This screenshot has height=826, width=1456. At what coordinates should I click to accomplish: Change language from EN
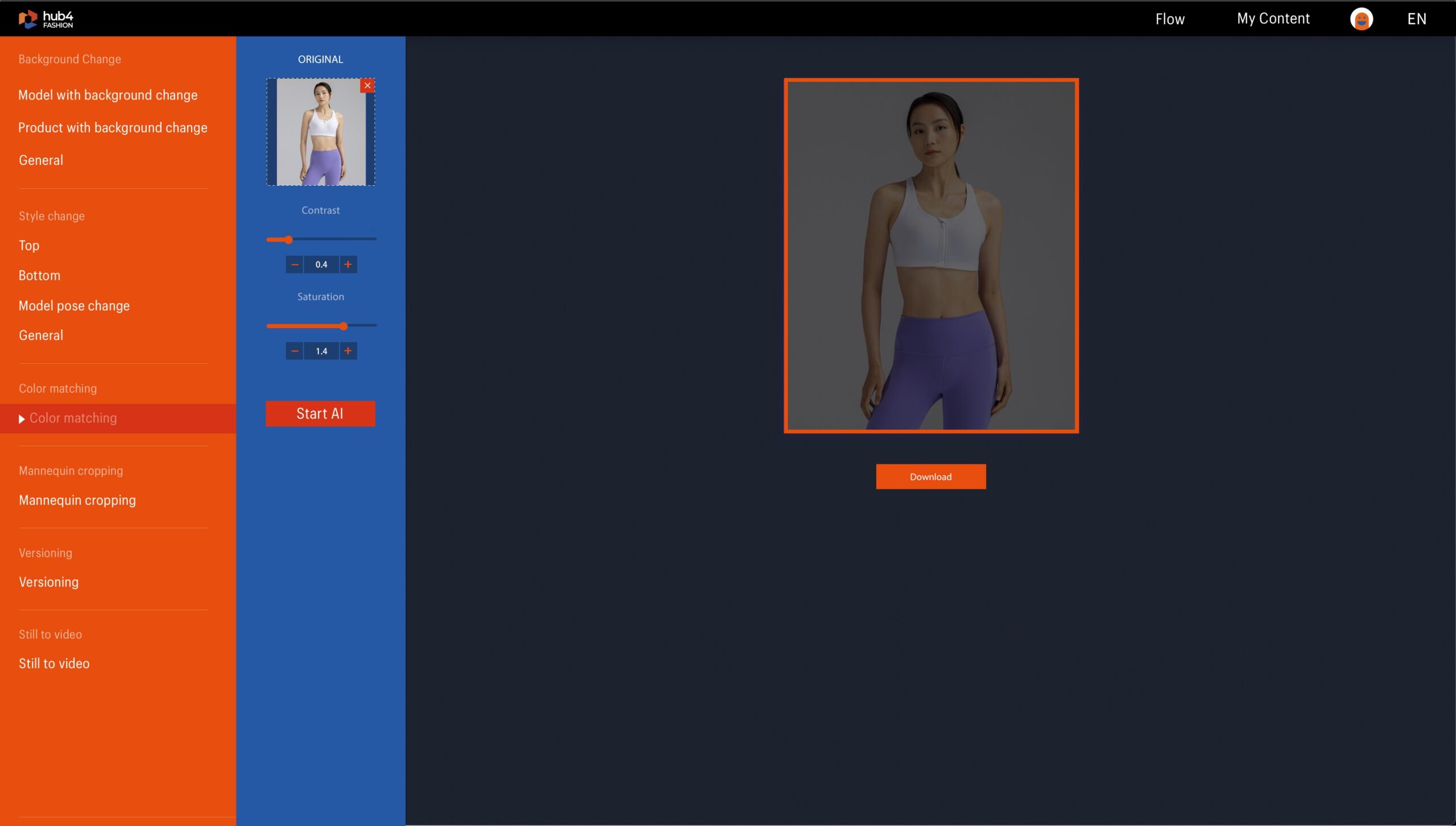click(x=1416, y=19)
